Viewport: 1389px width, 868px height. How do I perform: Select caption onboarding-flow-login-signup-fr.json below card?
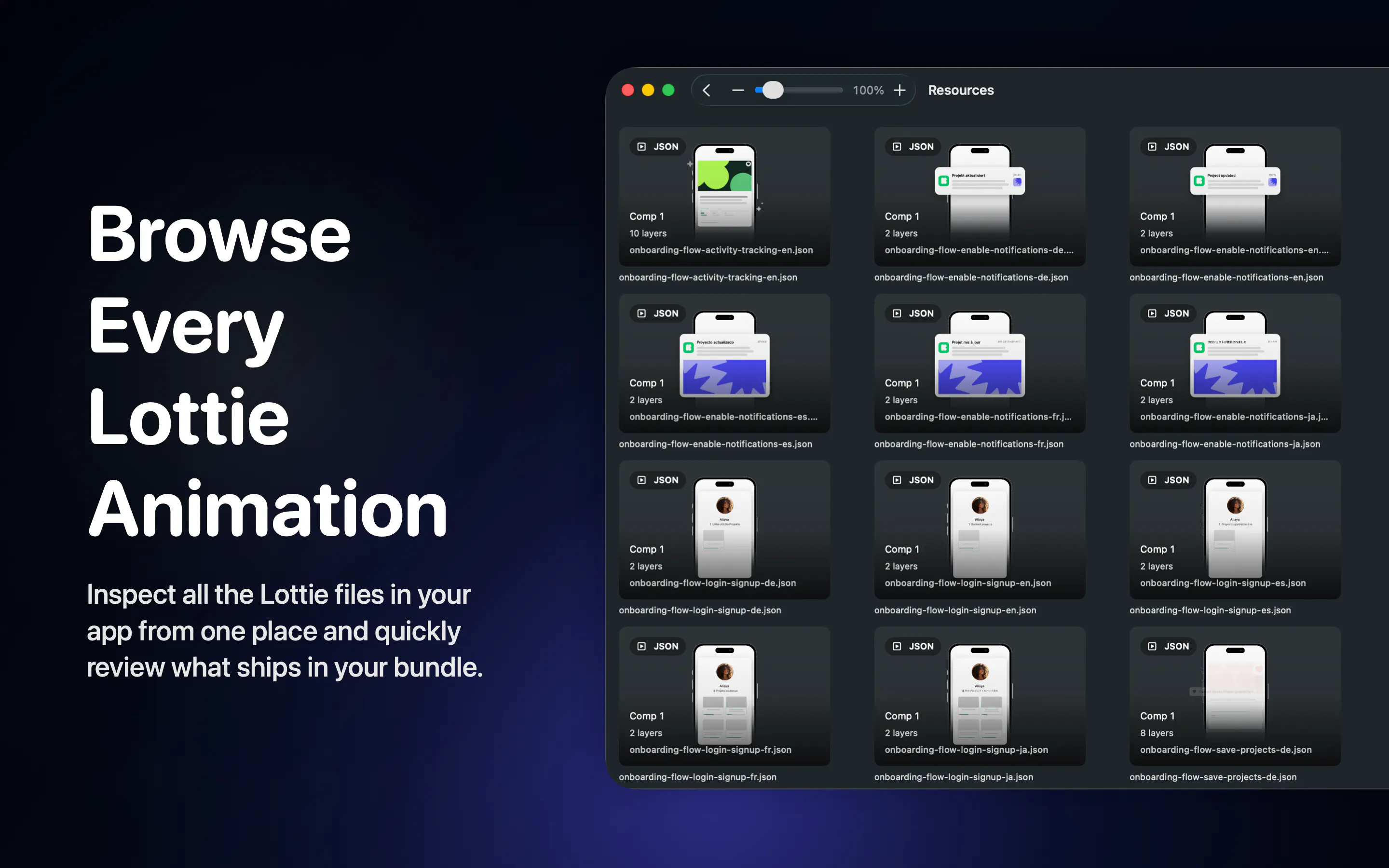(697, 777)
